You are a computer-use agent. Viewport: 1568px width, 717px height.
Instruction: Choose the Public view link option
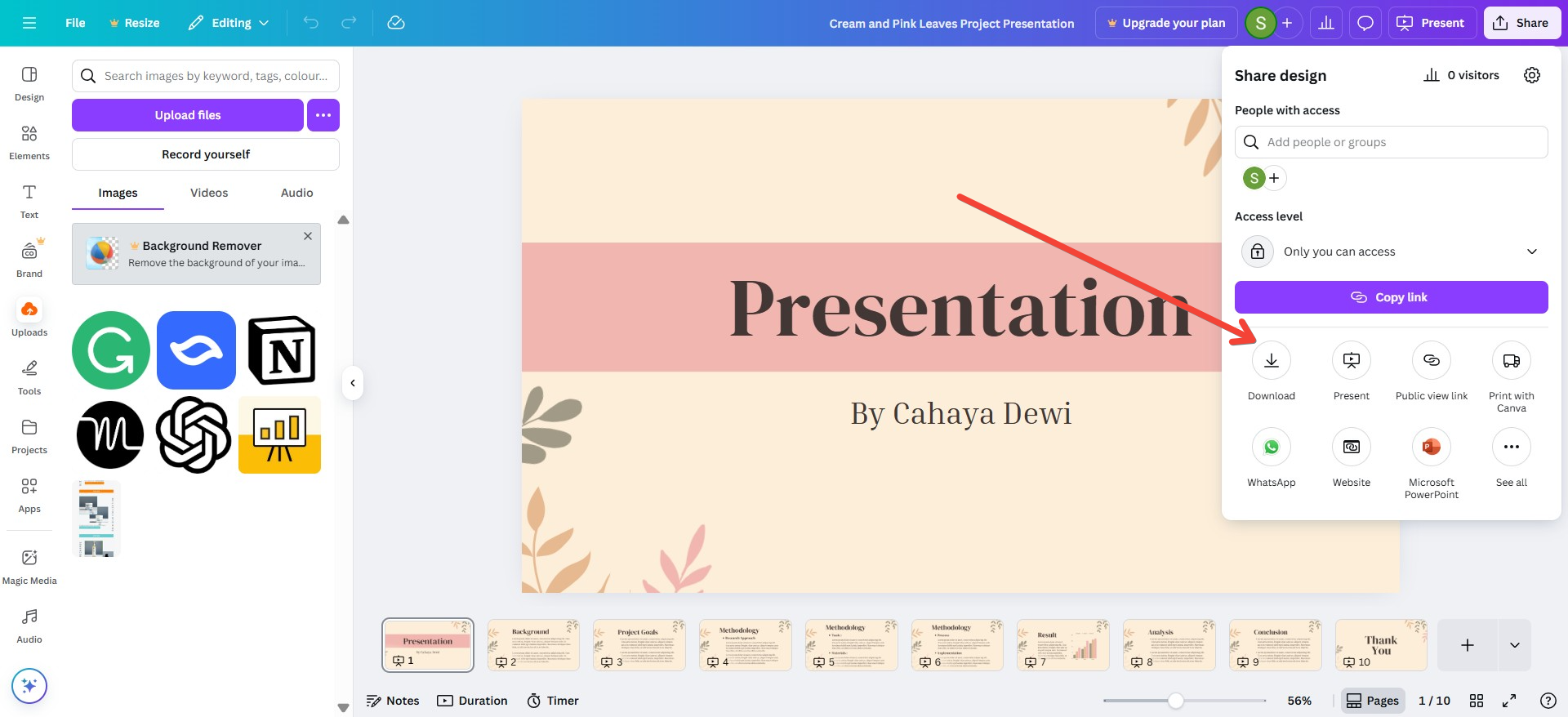[x=1432, y=372]
